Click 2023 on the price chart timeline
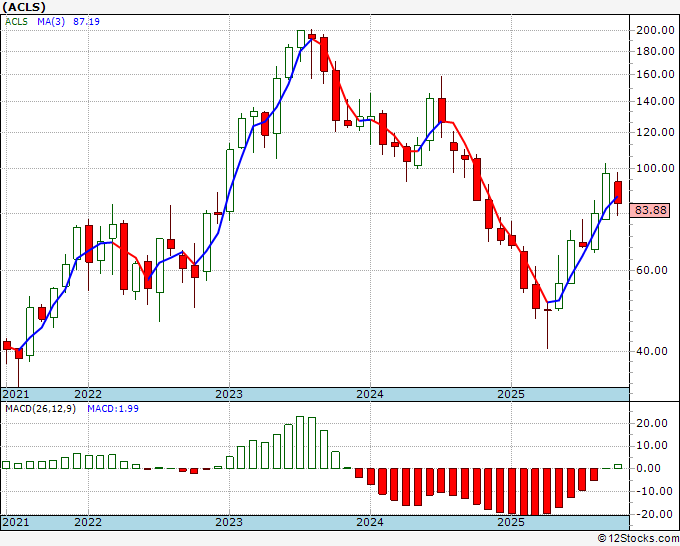 (x=229, y=394)
